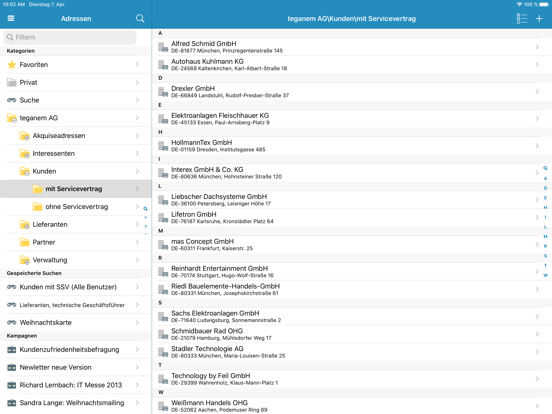The height and width of the screenshot is (414, 552).
Task: Open Reinhardt Entertainment GmbH entry
Action: tap(352, 271)
